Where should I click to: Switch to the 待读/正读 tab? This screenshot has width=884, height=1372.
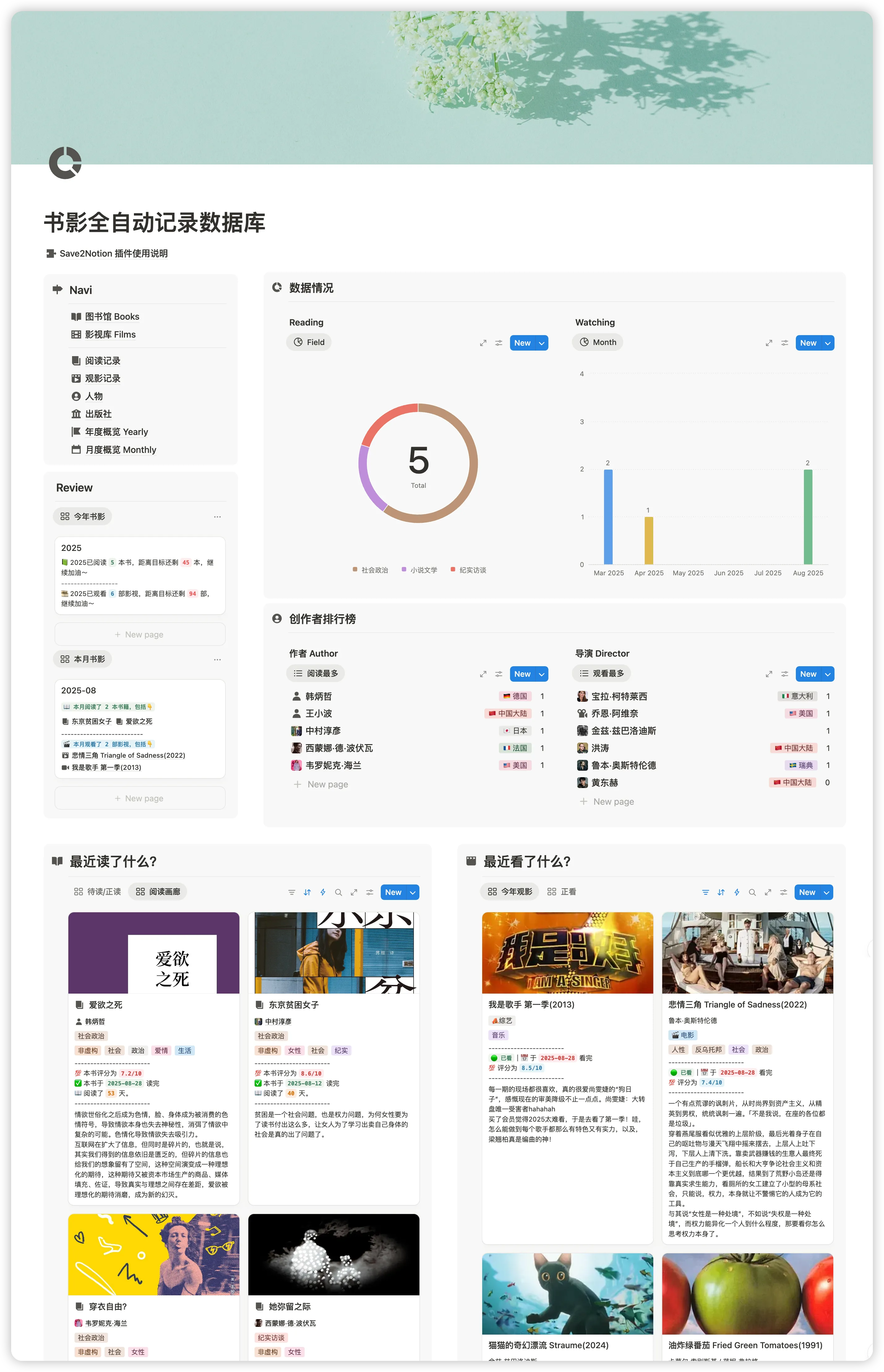(x=97, y=891)
